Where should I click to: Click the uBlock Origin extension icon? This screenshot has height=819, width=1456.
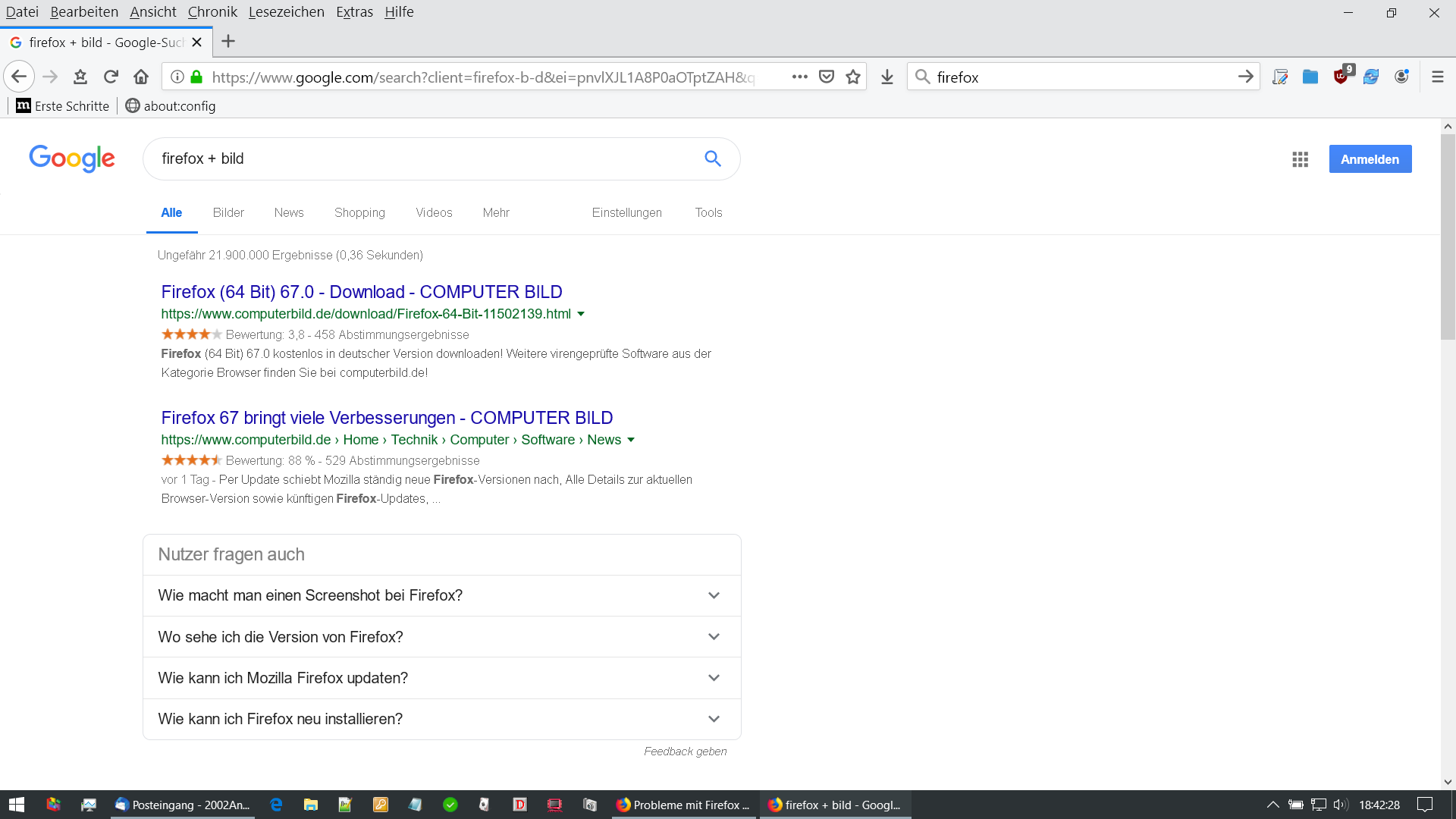pos(1341,77)
